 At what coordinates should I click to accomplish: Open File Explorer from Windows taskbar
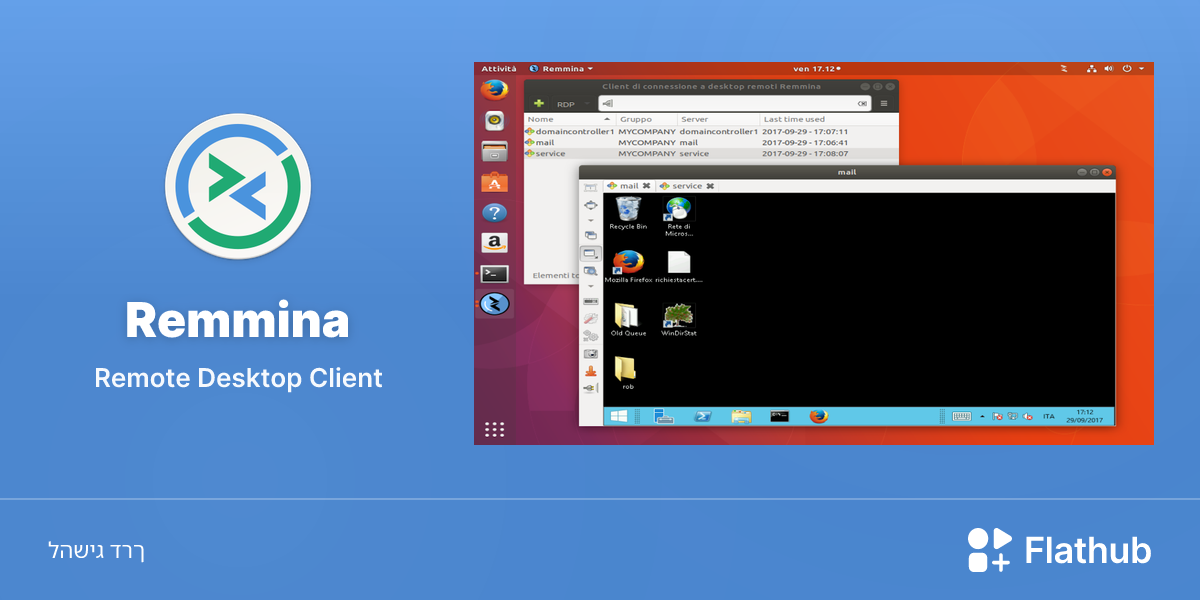(x=741, y=416)
